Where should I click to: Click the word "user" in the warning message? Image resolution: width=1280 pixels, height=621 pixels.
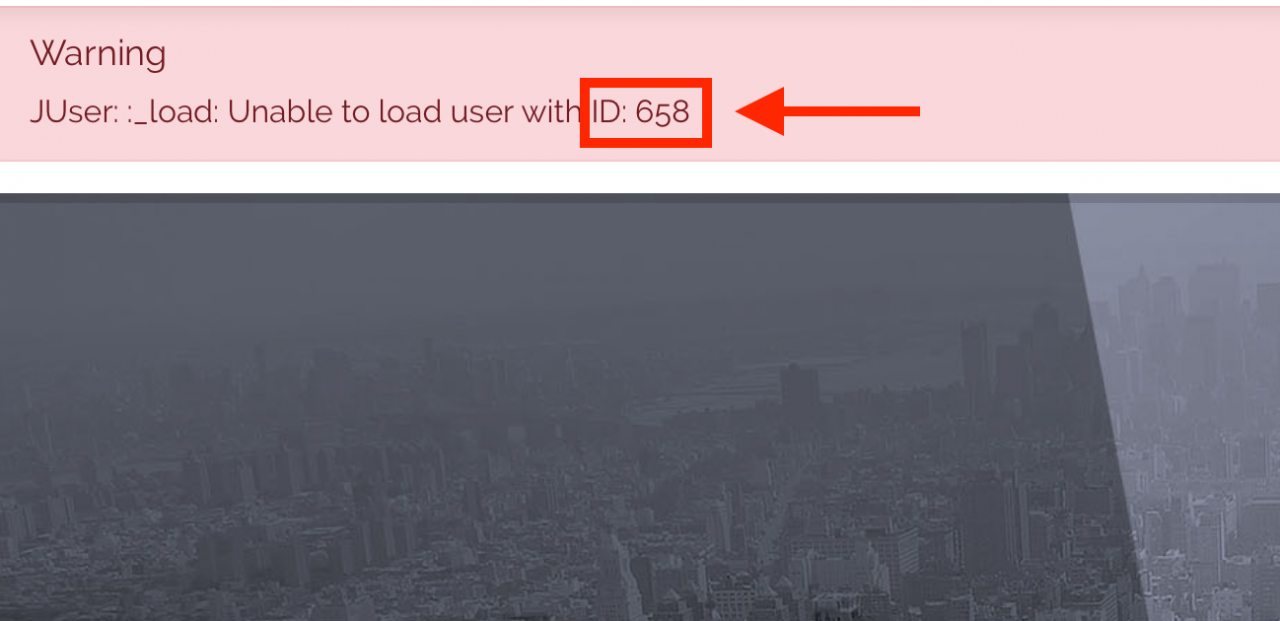pos(483,113)
